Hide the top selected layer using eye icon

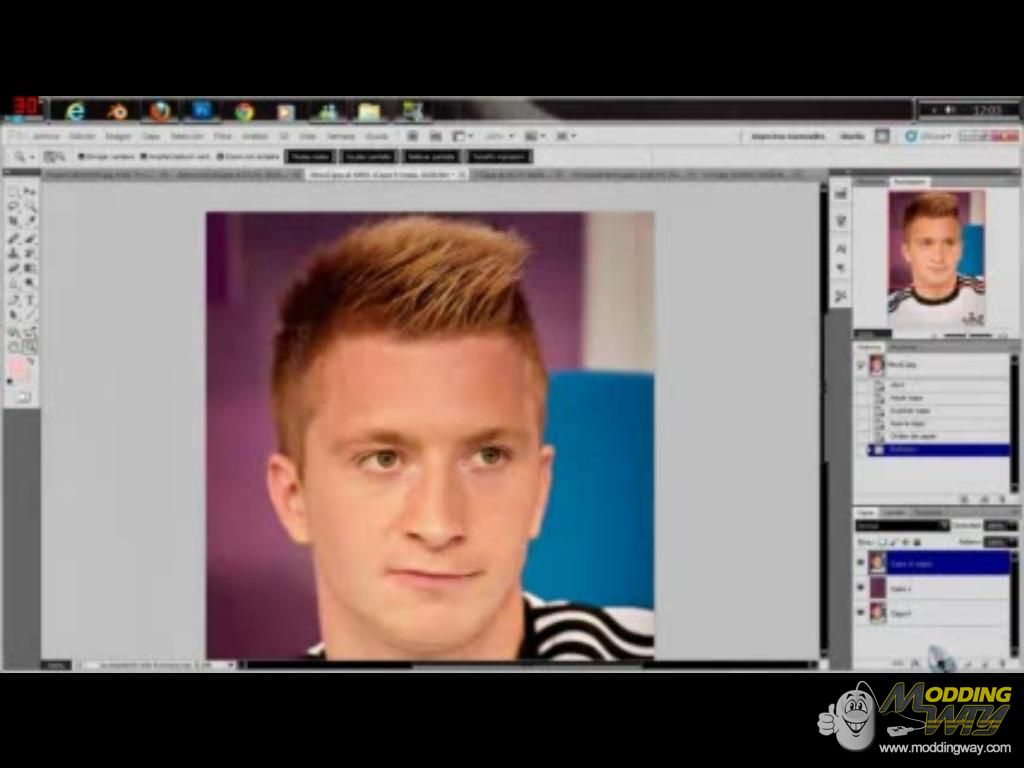coord(860,563)
